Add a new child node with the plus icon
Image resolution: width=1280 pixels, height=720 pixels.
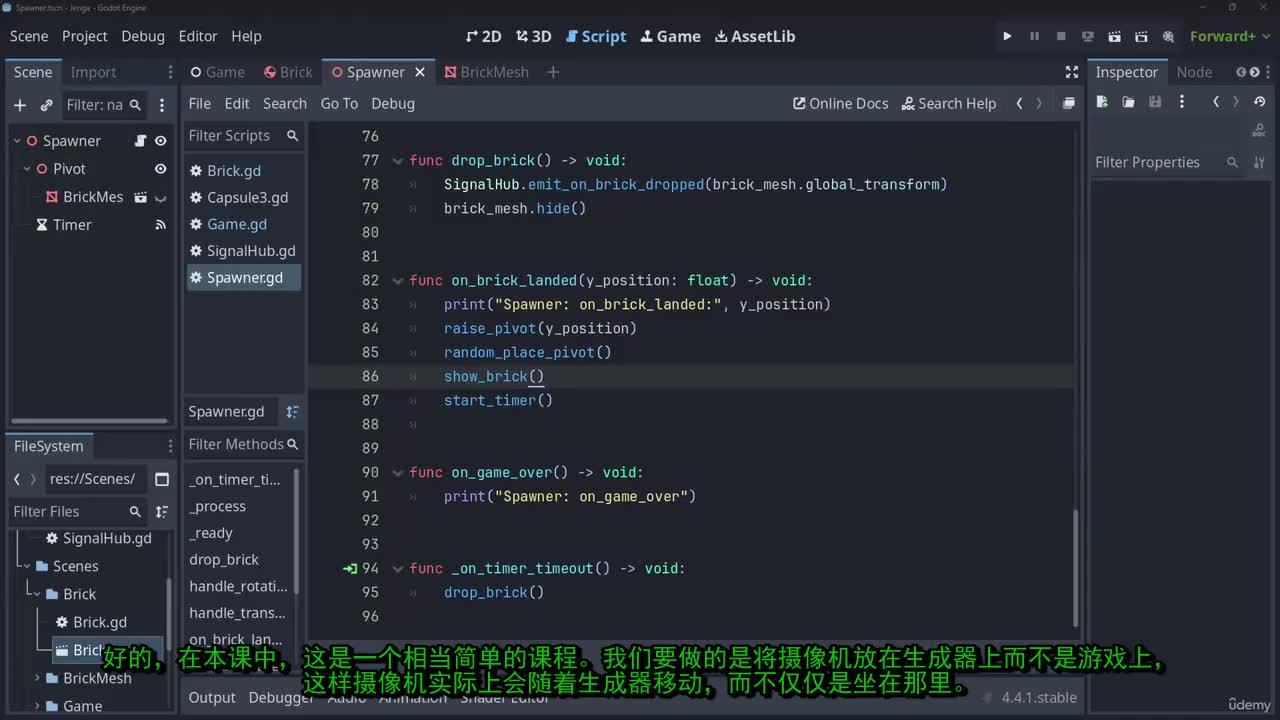(x=20, y=105)
